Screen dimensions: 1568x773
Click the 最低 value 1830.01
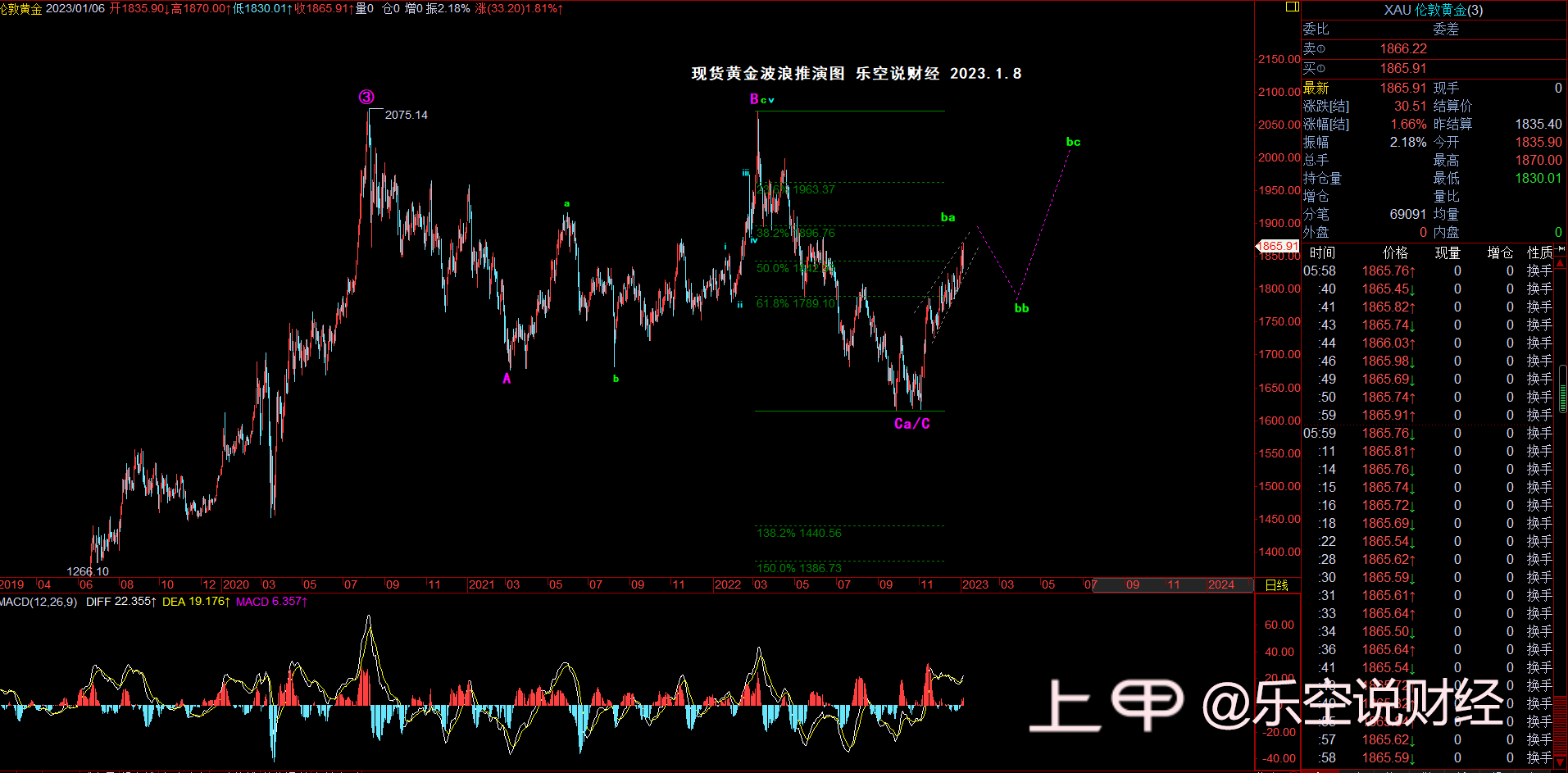1538,179
